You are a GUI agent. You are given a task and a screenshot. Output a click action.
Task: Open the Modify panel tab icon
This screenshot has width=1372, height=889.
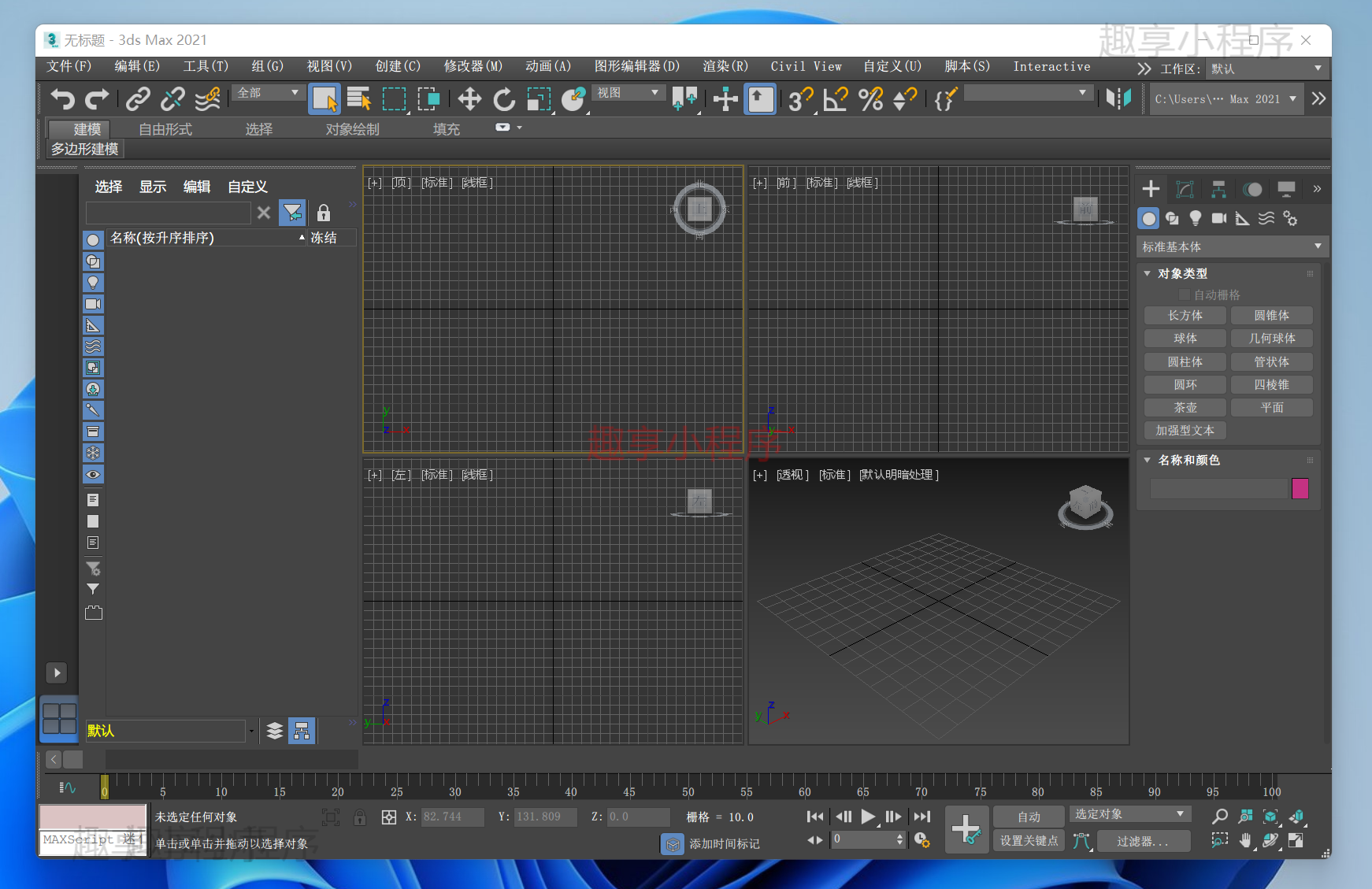coord(1185,189)
